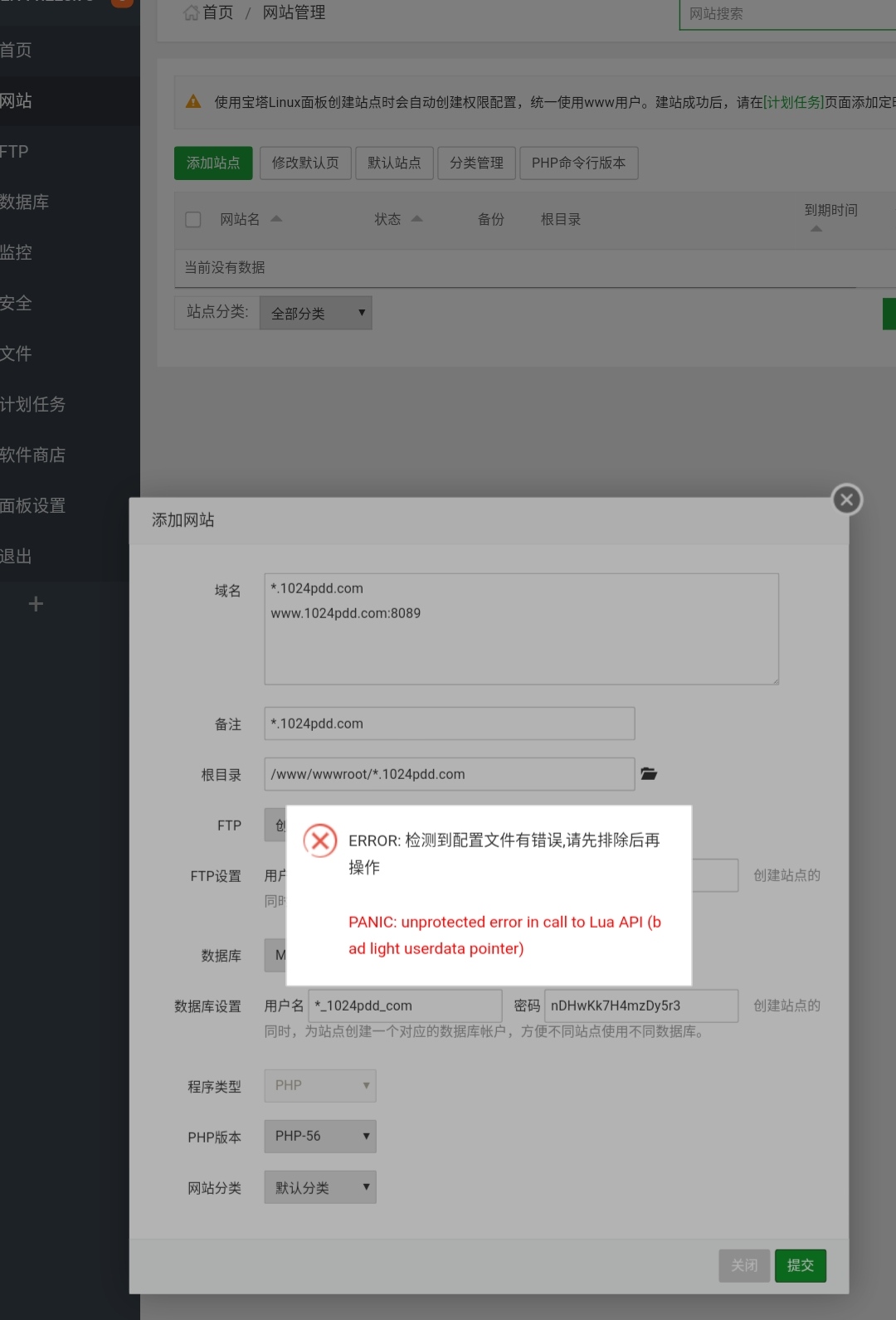Click the sort arrow next to 状态
The width and height of the screenshot is (896, 1320).
[x=417, y=219]
